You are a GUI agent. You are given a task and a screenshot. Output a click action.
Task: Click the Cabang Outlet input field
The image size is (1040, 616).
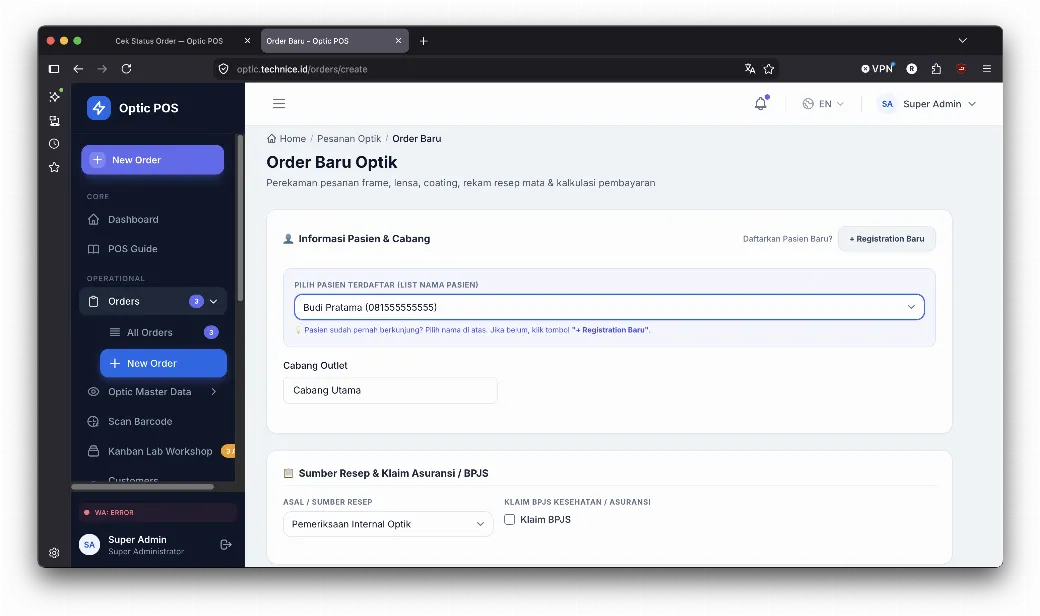coord(390,391)
